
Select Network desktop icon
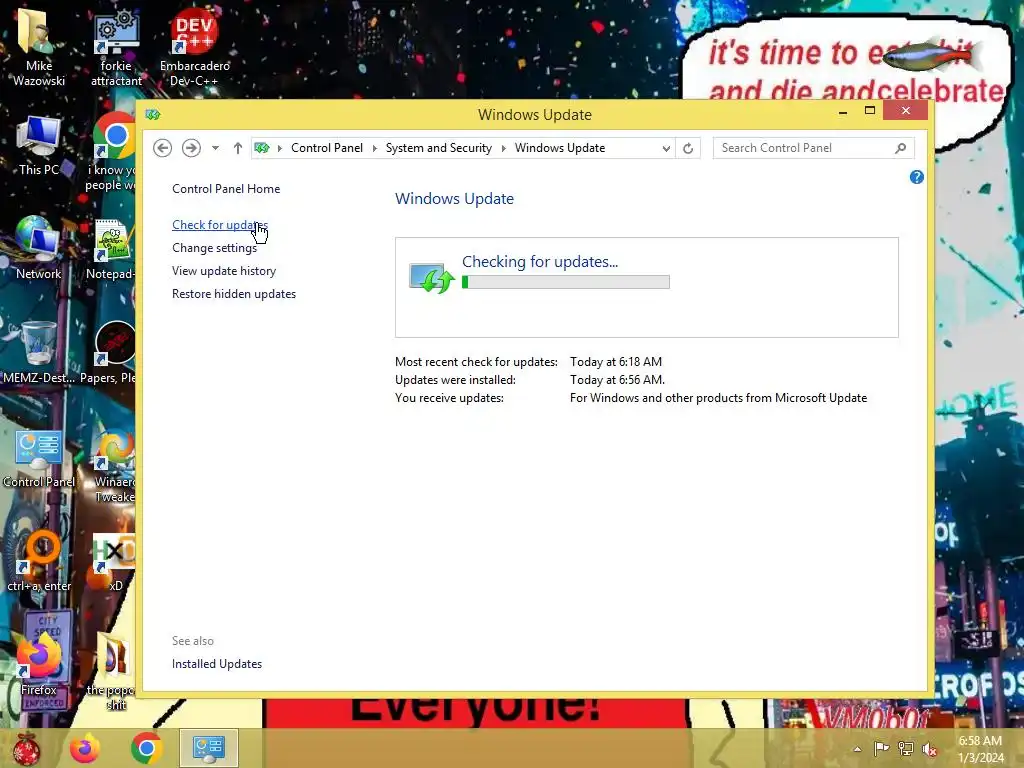pos(39,248)
